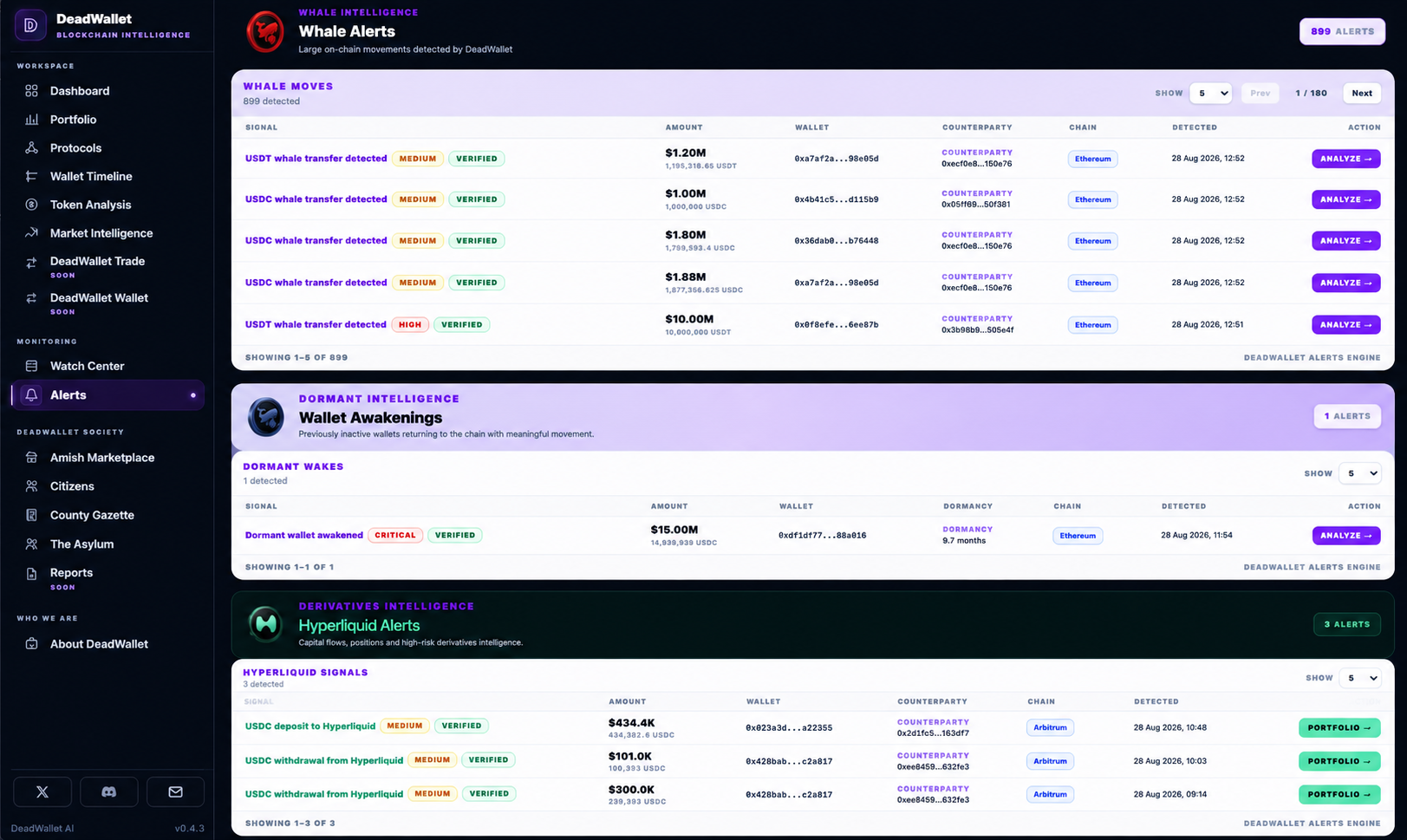The height and width of the screenshot is (840, 1407).
Task: Click the Portfolio bar chart icon
Action: click(x=31, y=120)
